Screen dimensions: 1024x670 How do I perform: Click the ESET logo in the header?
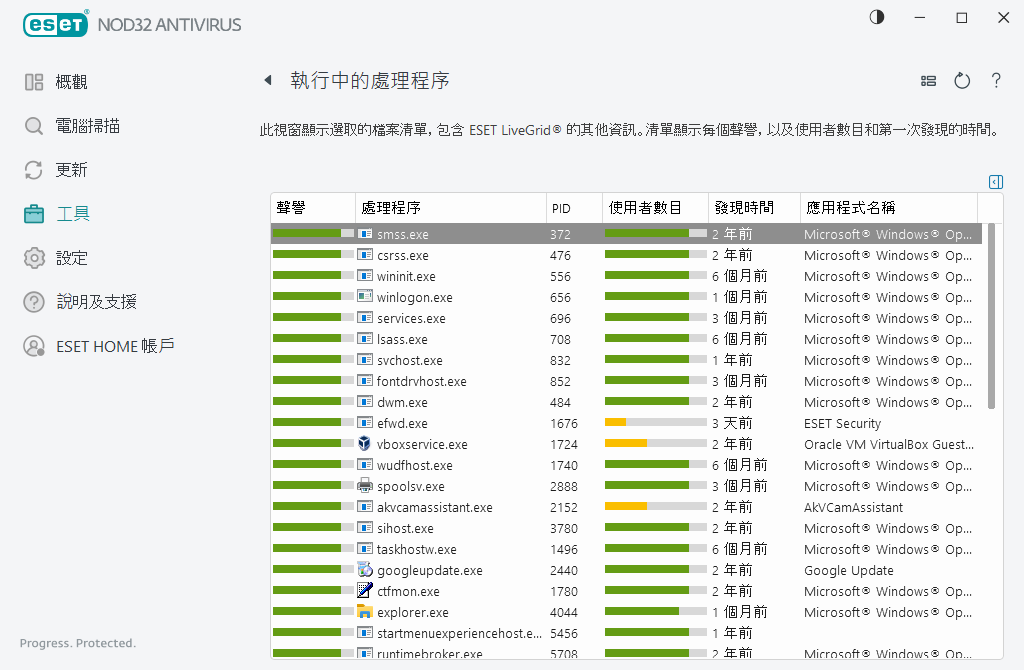[x=56, y=24]
